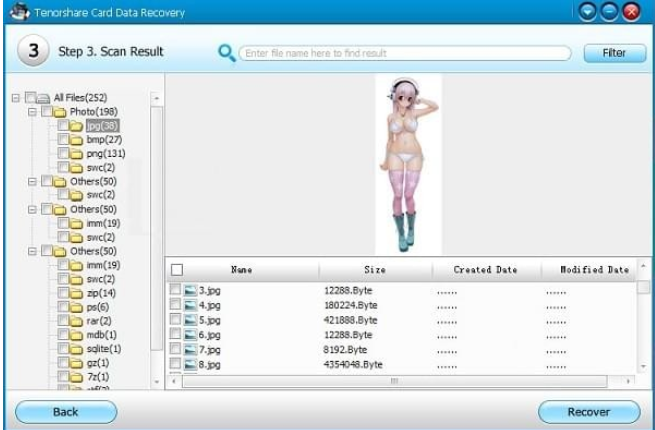655x430 pixels.
Task: Click the Back button
Action: 66,412
